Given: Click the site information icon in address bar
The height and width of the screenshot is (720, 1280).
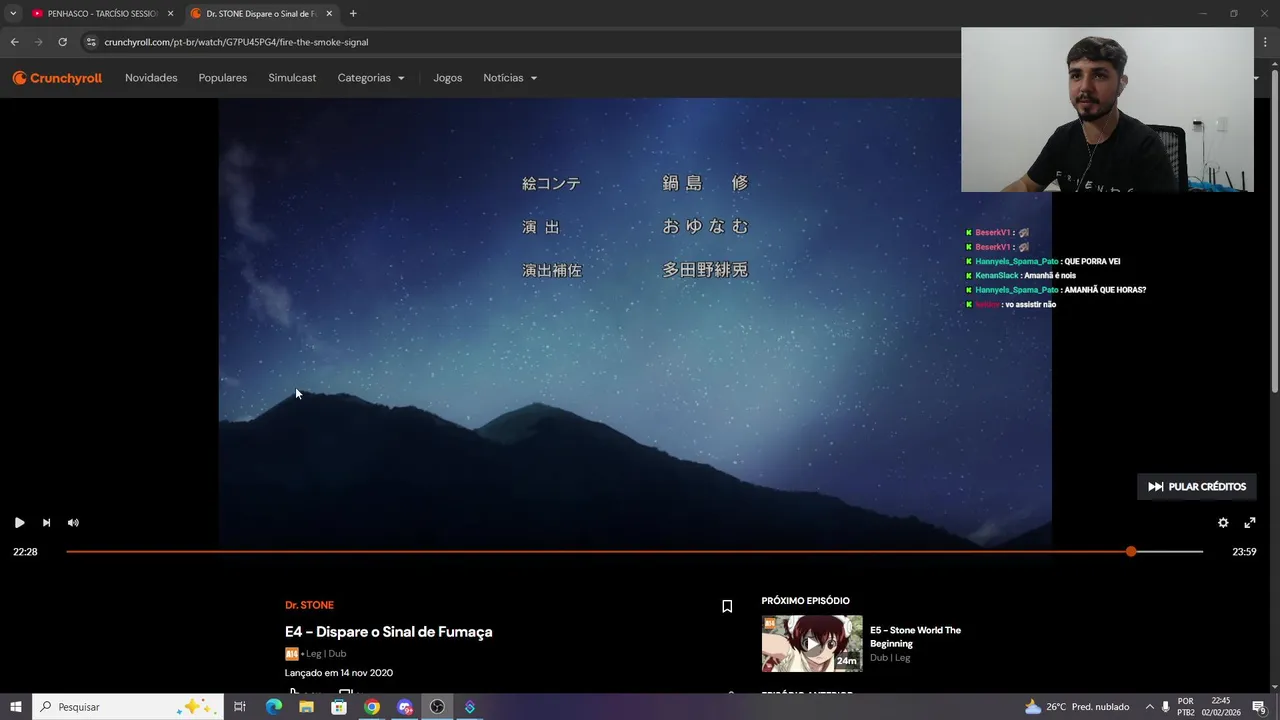Looking at the screenshot, I should (x=91, y=42).
